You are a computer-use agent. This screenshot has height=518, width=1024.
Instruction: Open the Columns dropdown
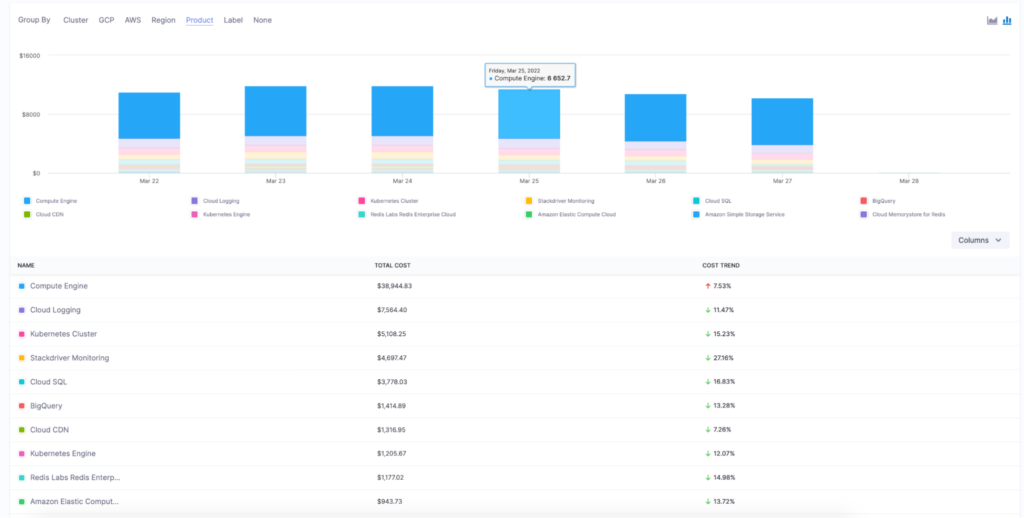point(980,240)
